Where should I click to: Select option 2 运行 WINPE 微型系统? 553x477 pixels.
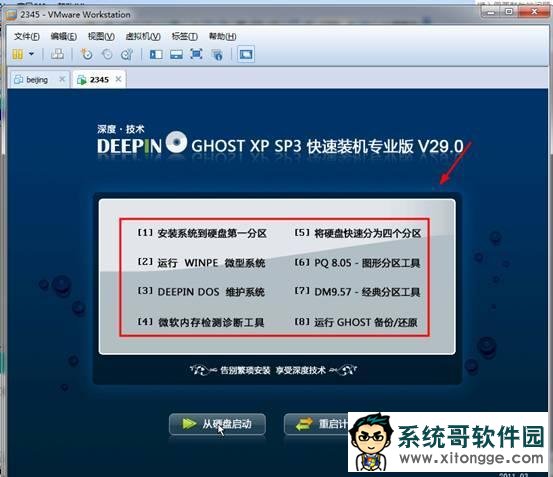coord(201,263)
